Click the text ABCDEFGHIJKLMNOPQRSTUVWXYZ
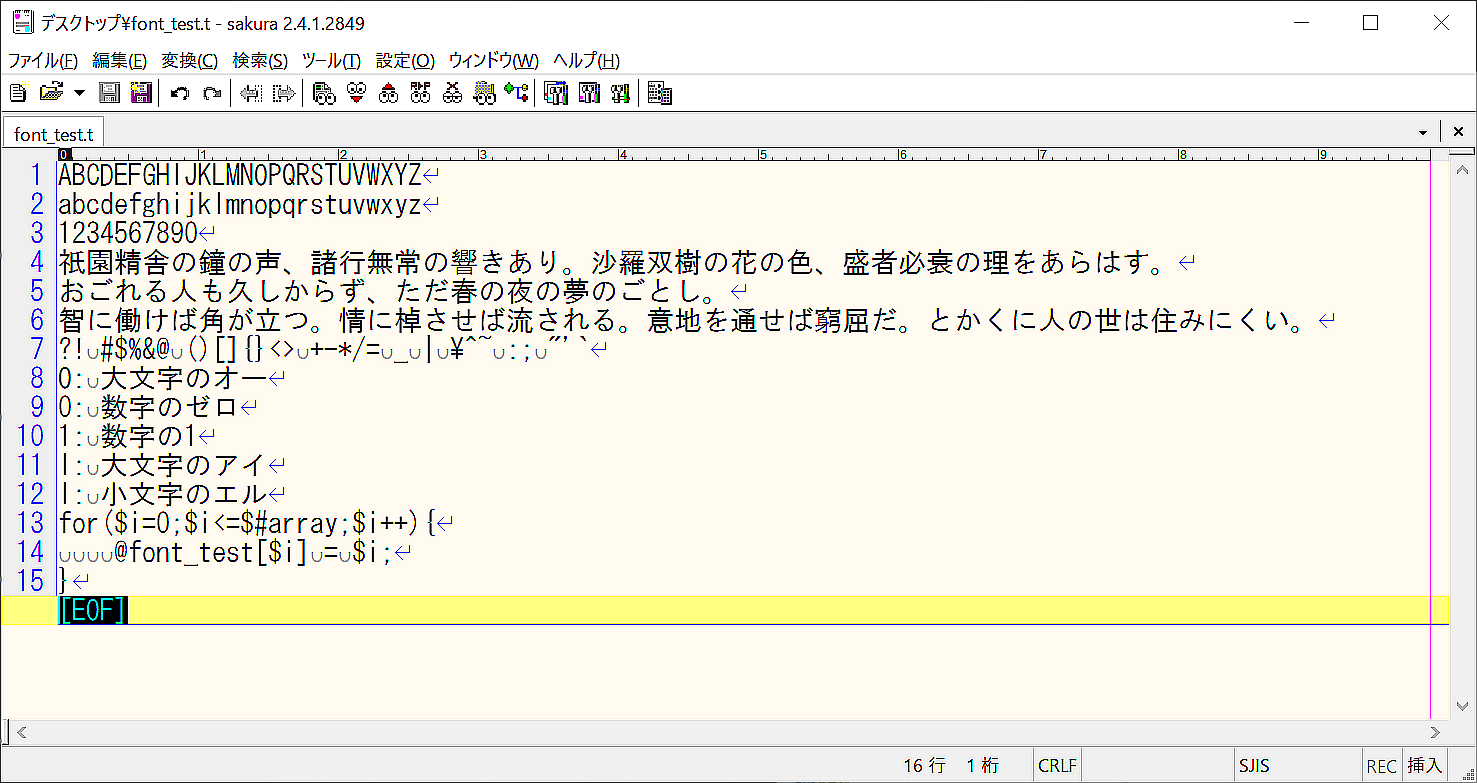 point(240,176)
